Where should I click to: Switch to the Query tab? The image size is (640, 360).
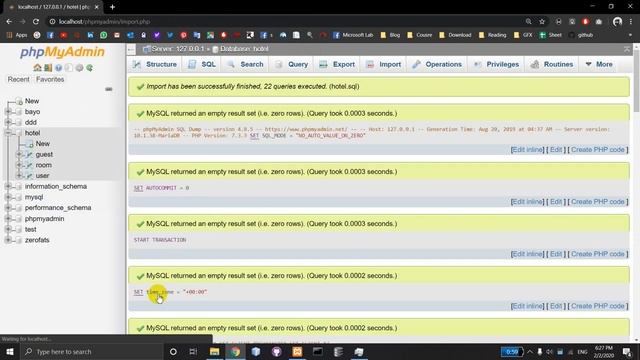tap(291, 64)
